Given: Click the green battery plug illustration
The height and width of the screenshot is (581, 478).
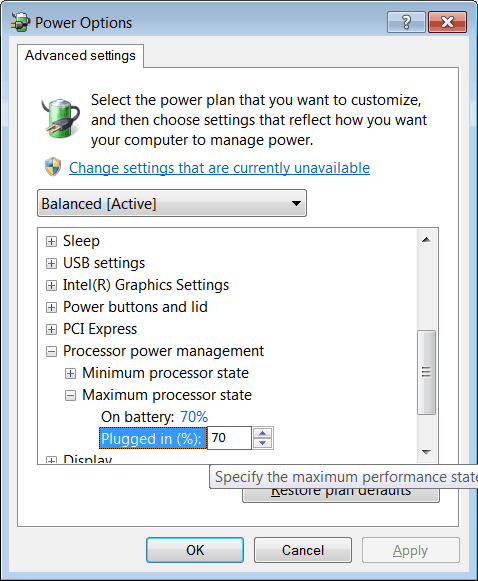Looking at the screenshot, I should pos(60,118).
